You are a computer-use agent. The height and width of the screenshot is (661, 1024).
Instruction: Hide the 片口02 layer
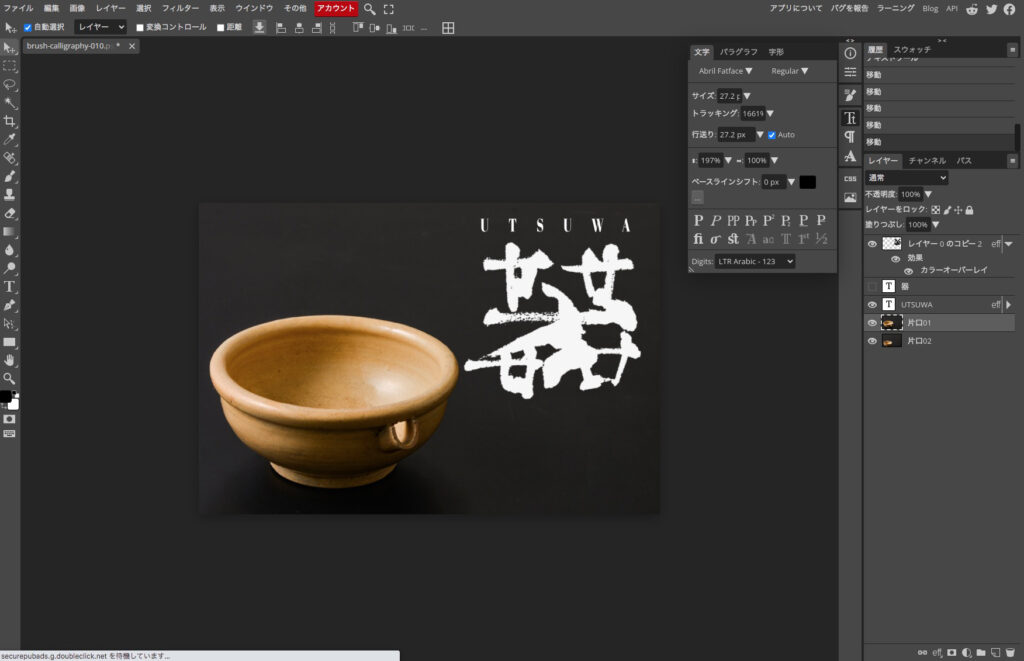(x=872, y=341)
